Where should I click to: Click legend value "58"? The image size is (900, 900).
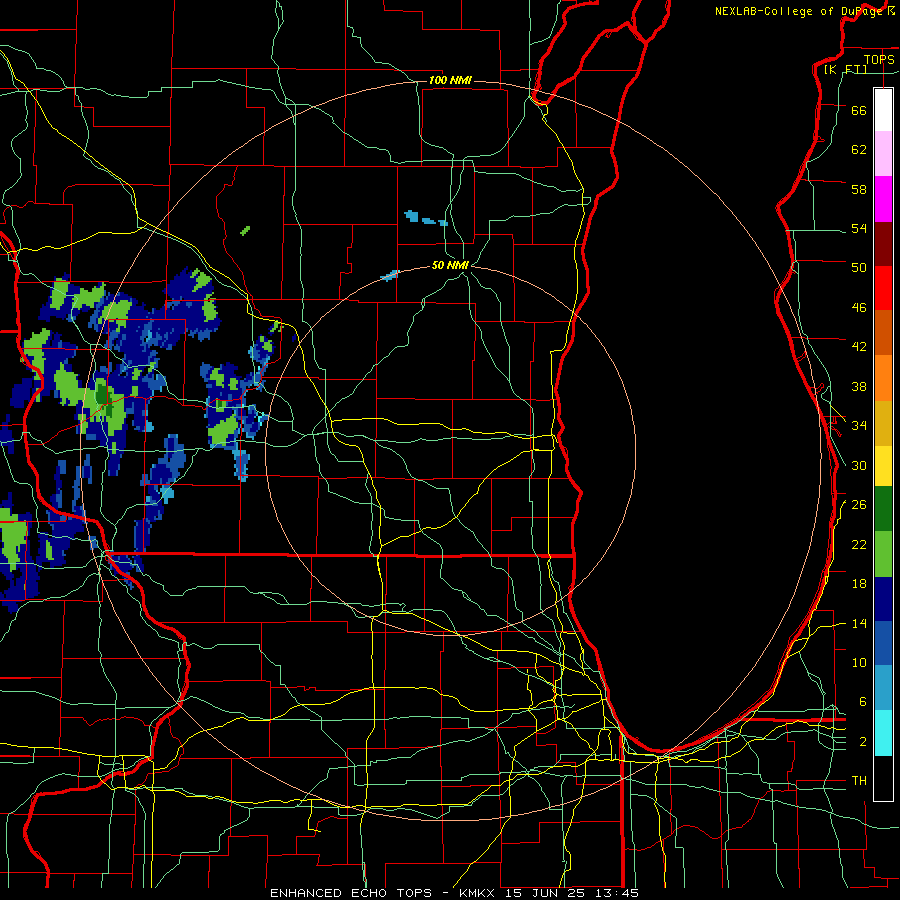tap(859, 189)
